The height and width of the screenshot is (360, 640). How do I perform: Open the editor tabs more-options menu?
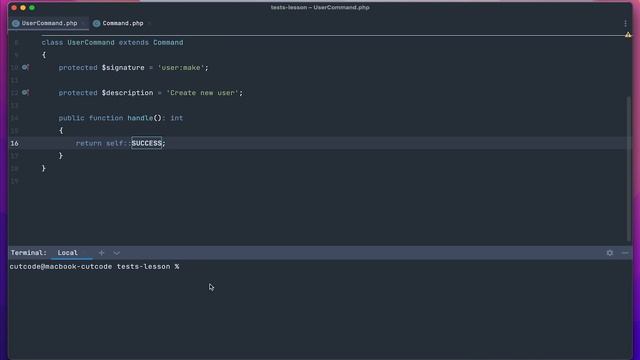(625, 23)
